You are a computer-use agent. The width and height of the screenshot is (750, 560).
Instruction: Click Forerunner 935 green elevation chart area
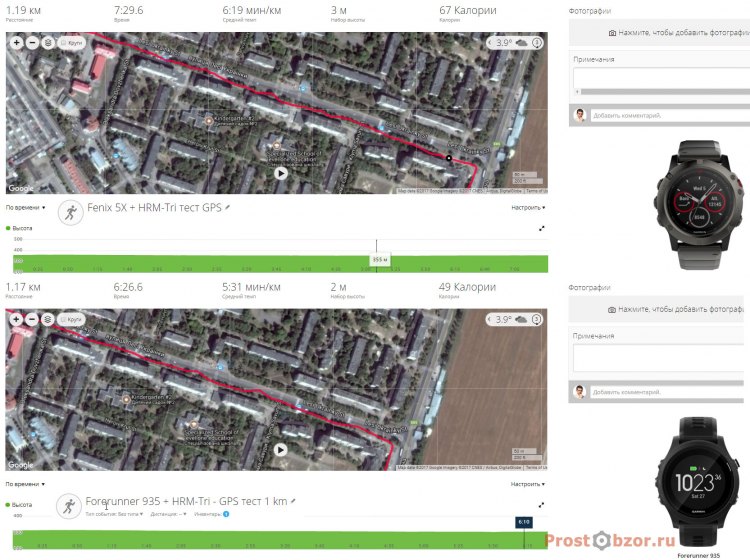pyautogui.click(x=280, y=539)
